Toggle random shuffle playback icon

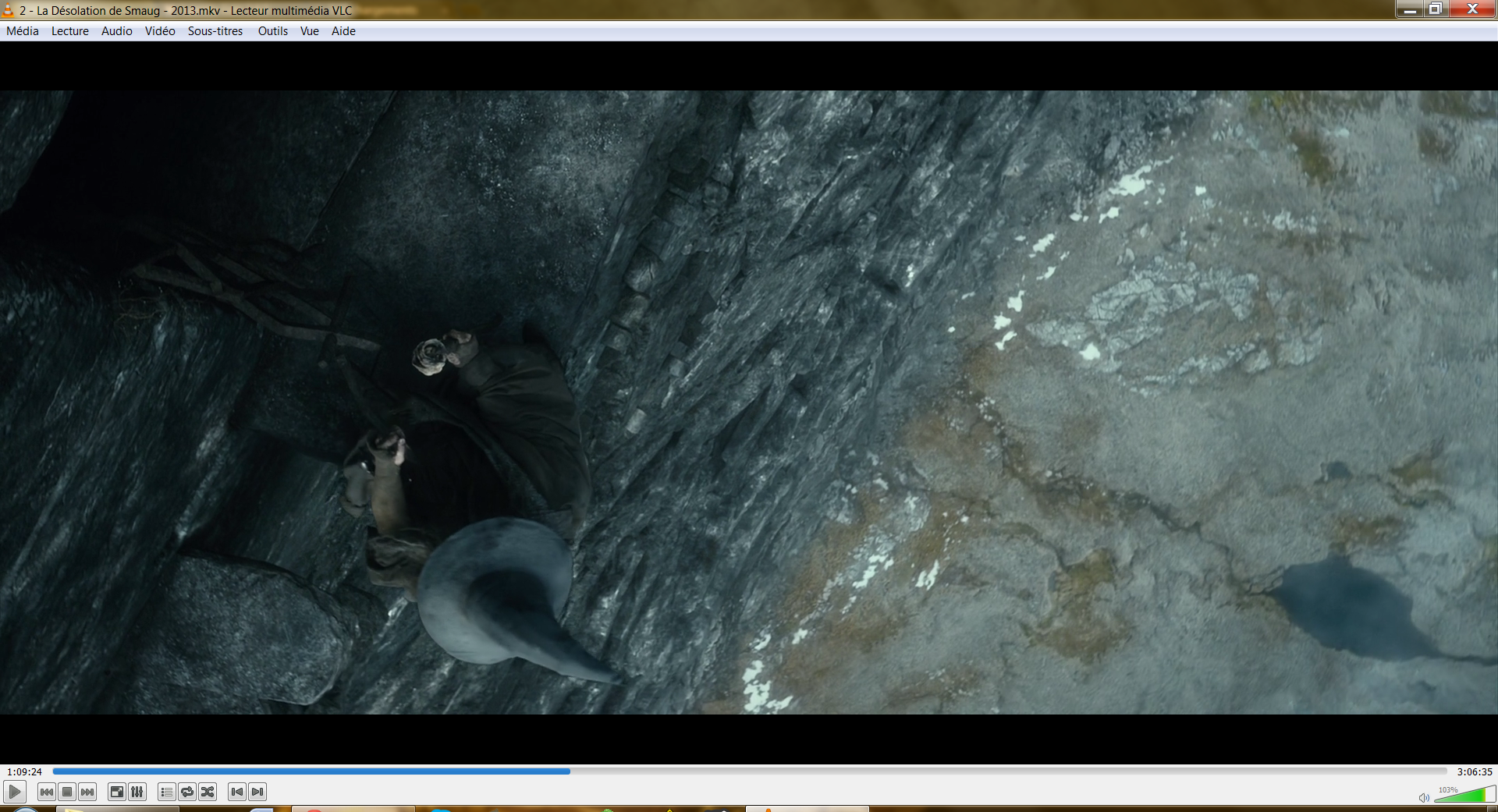208,792
